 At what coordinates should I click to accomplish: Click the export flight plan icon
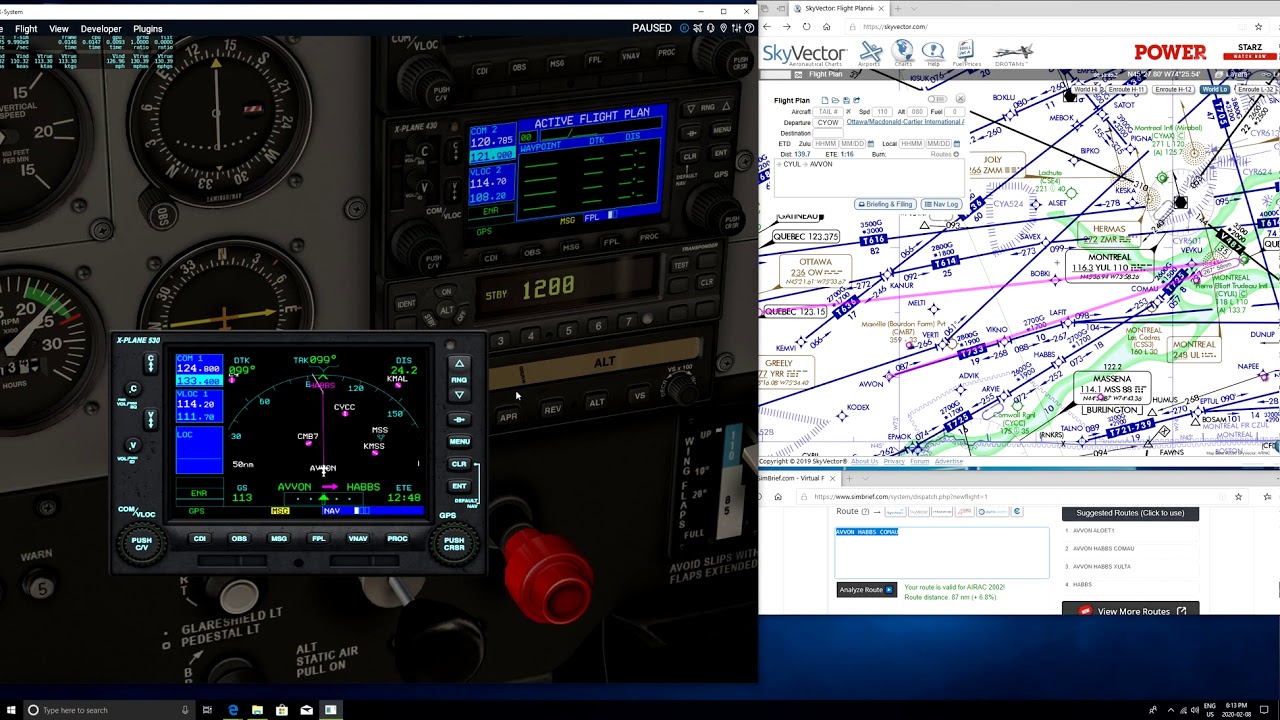point(856,100)
